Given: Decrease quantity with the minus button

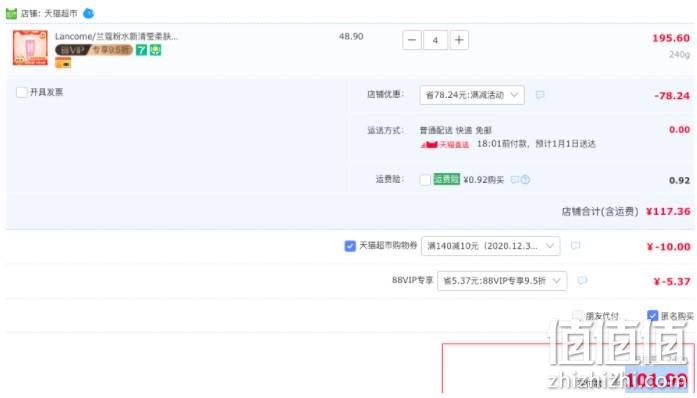Looking at the screenshot, I should pyautogui.click(x=412, y=40).
